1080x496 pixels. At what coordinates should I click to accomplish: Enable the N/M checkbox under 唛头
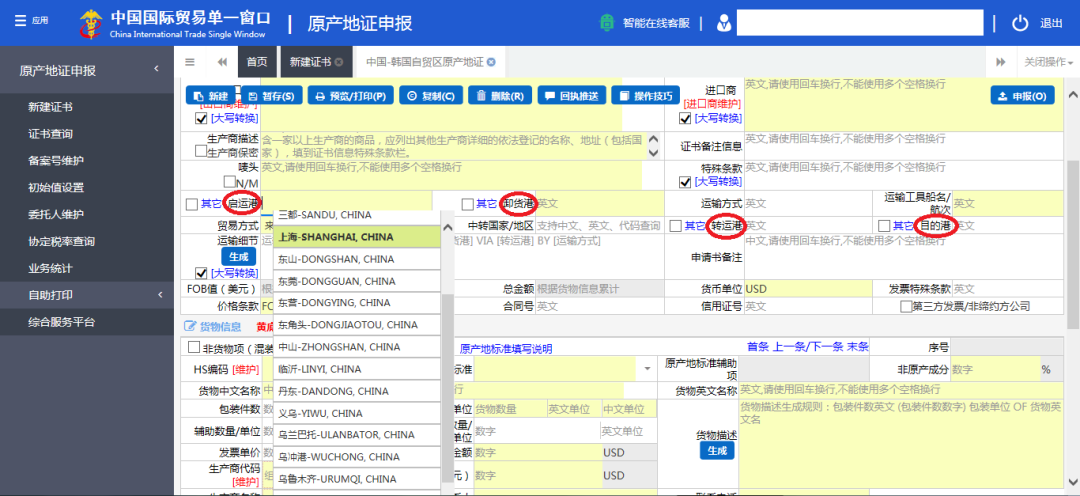point(229,182)
